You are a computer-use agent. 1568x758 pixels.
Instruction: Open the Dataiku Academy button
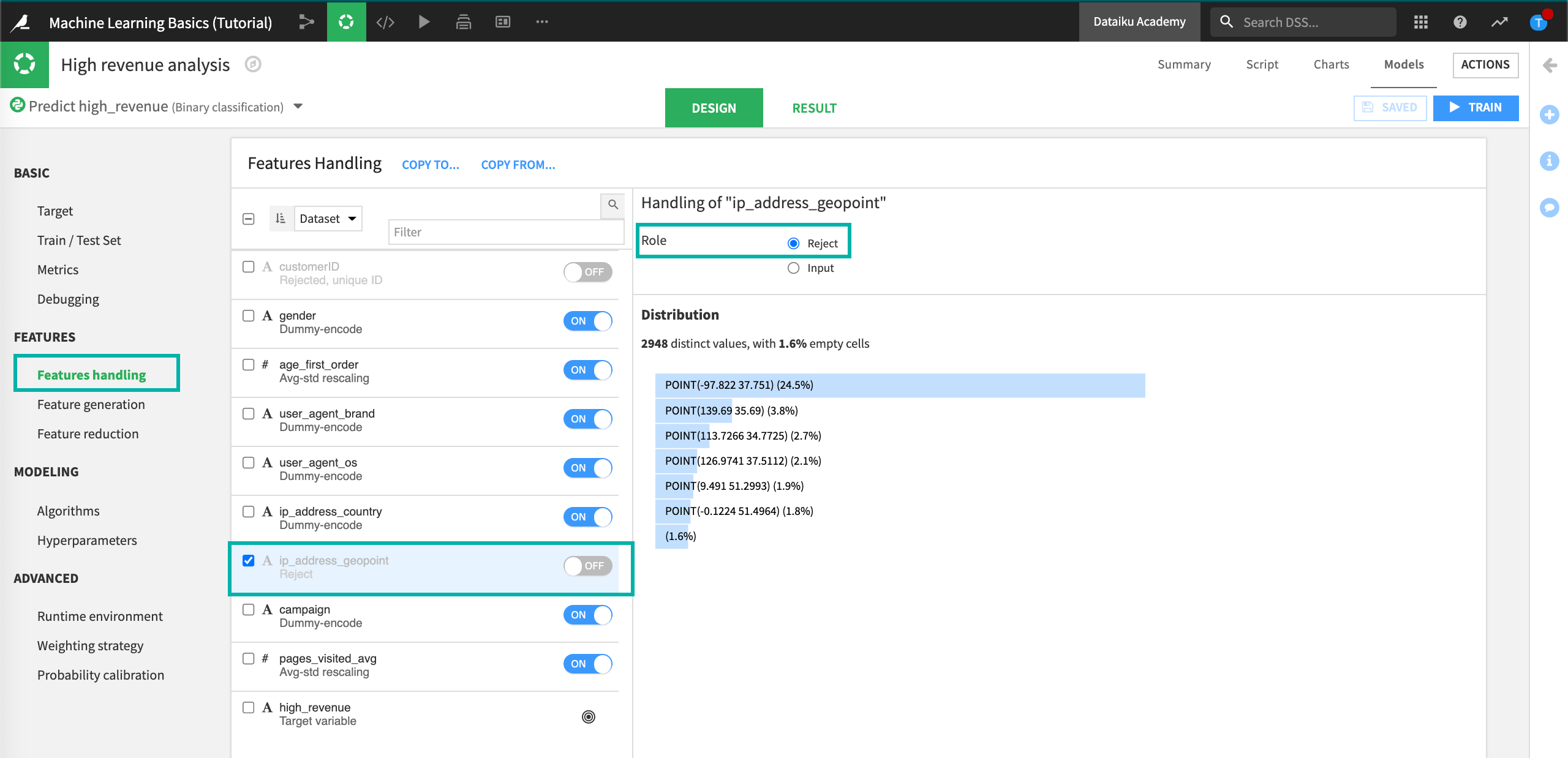[x=1140, y=22]
